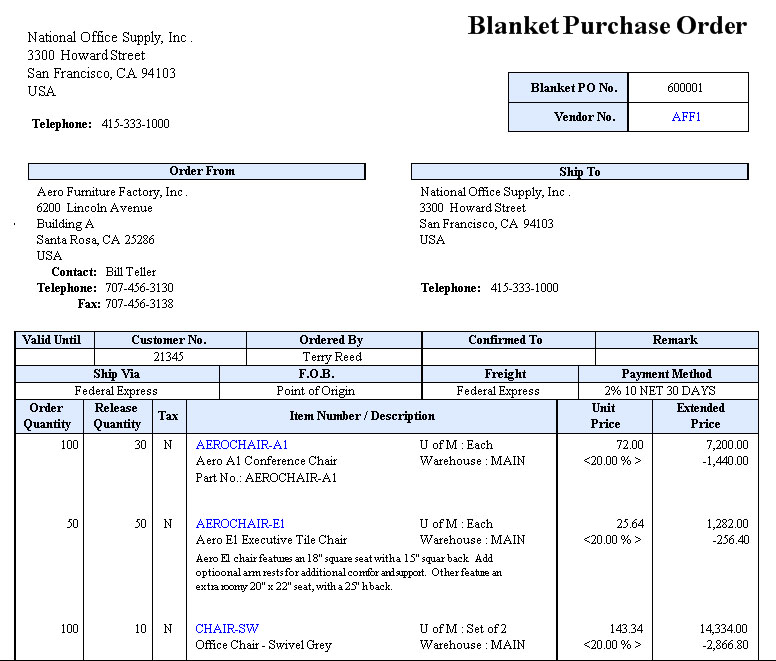The image size is (776, 661).
Task: Click the Item Number / Description column header
Action: click(x=362, y=416)
